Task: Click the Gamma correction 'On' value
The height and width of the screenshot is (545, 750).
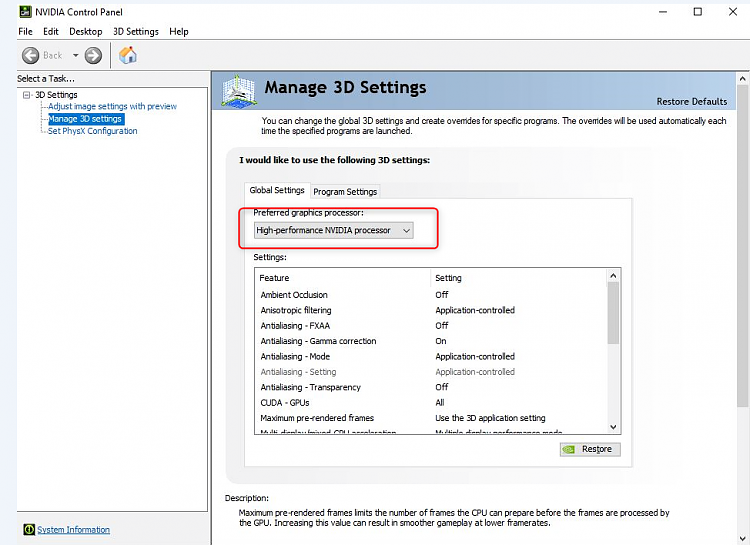Action: [x=441, y=341]
